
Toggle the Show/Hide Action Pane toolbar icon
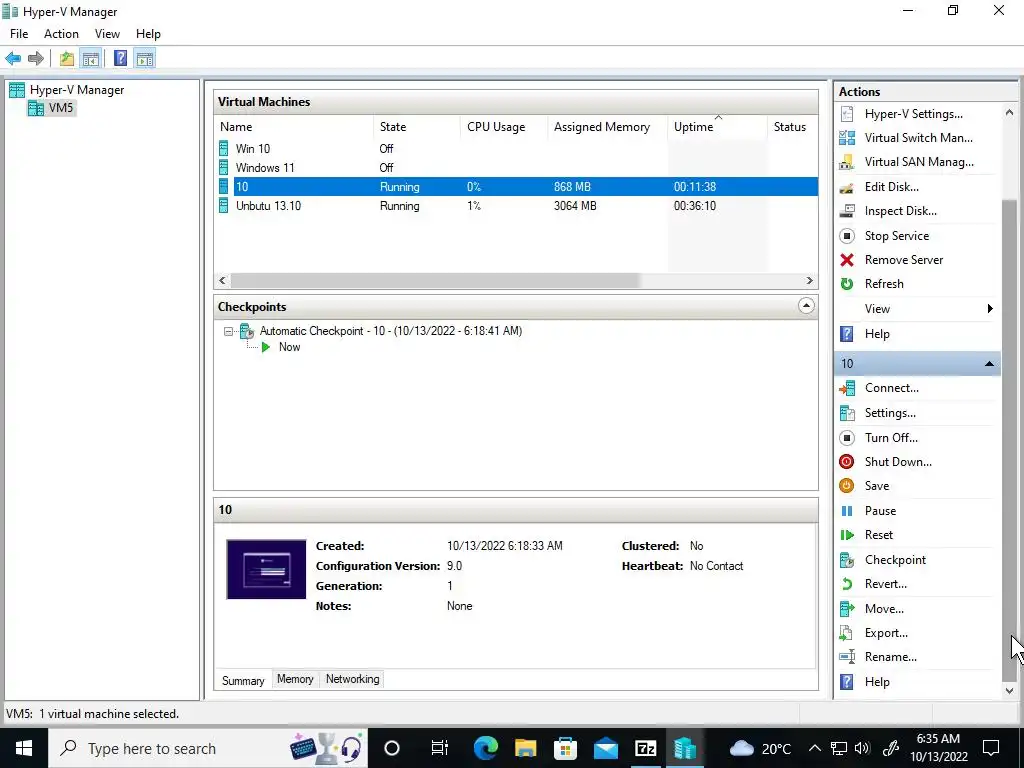(x=145, y=59)
